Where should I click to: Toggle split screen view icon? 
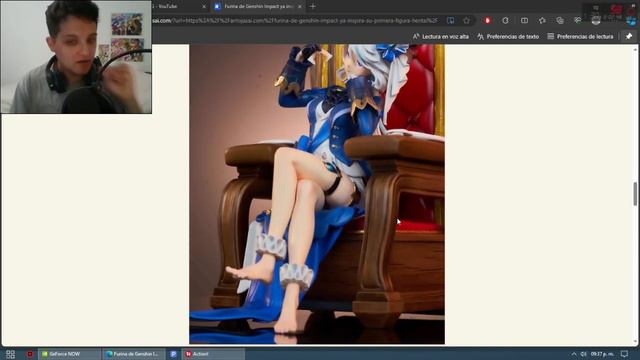coord(524,20)
